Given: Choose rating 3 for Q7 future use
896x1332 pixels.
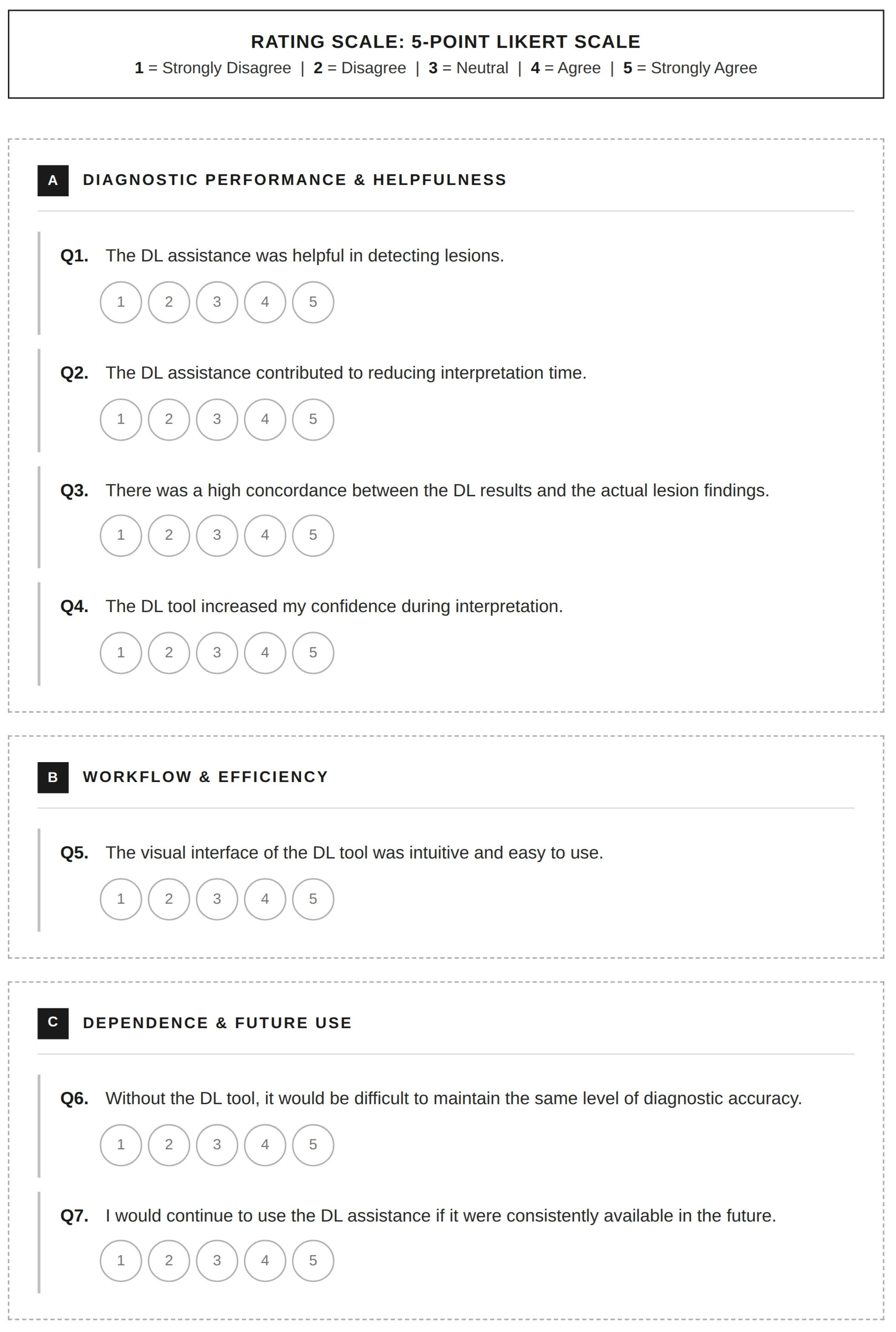Looking at the screenshot, I should tap(217, 1261).
